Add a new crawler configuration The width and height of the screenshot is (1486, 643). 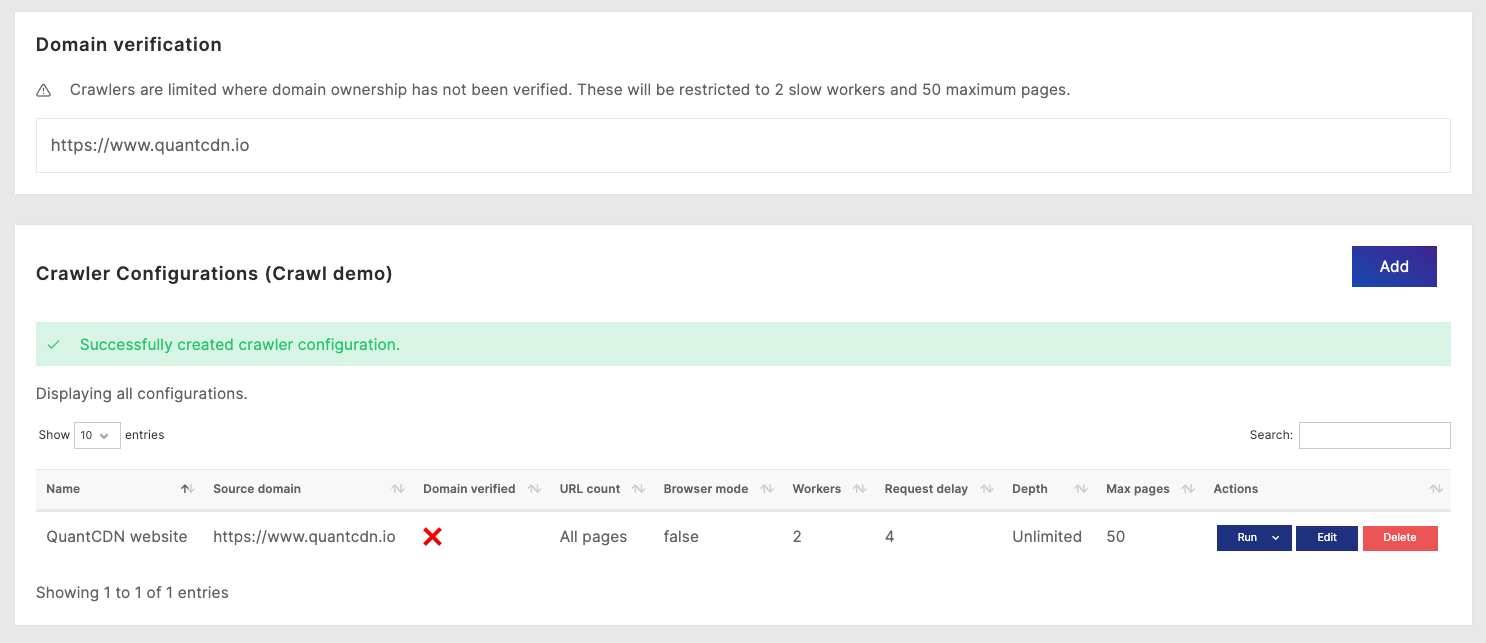[1394, 266]
